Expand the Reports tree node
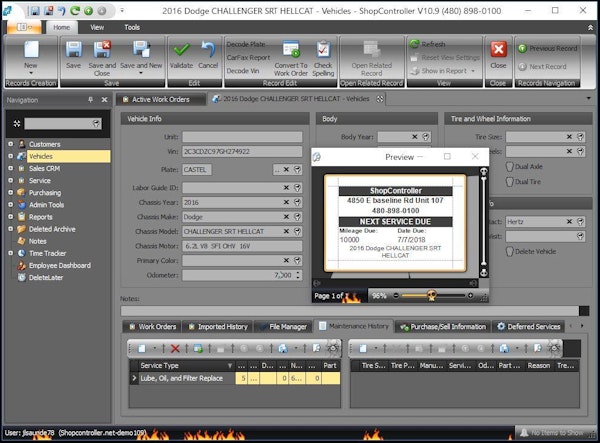600x443 pixels. (x=11, y=217)
